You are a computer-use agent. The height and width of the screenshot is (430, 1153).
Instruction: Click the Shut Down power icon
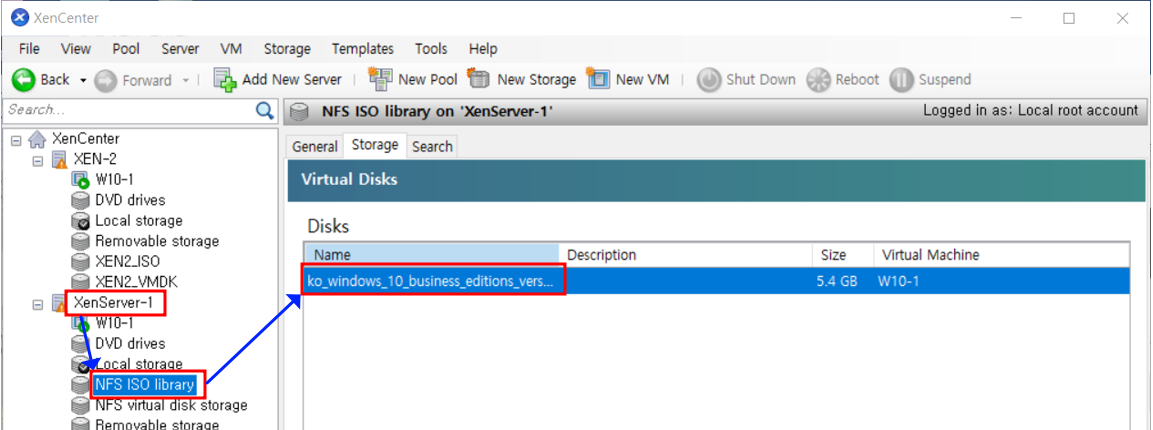(x=709, y=80)
